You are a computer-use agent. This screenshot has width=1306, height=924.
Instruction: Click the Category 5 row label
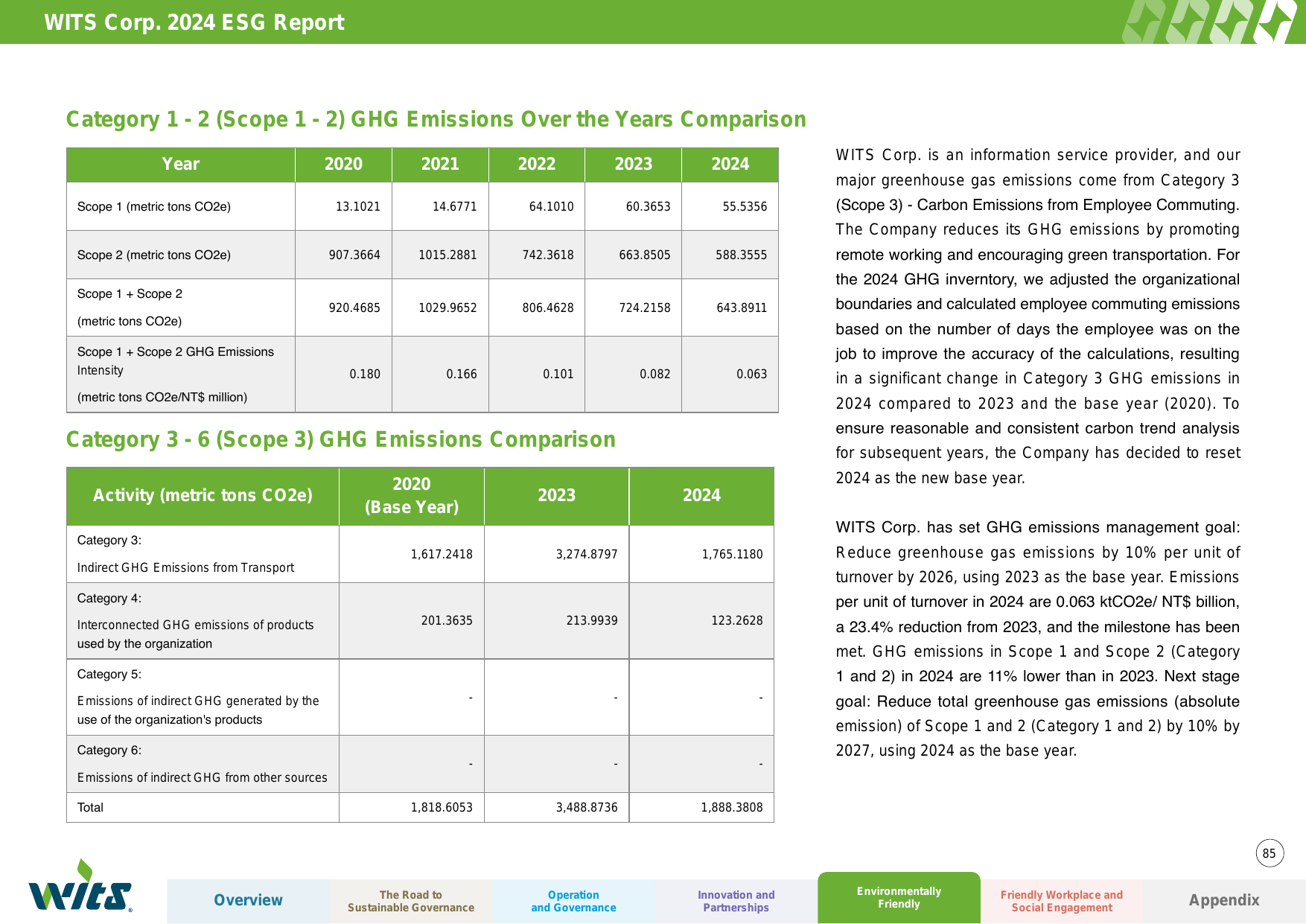tap(198, 697)
